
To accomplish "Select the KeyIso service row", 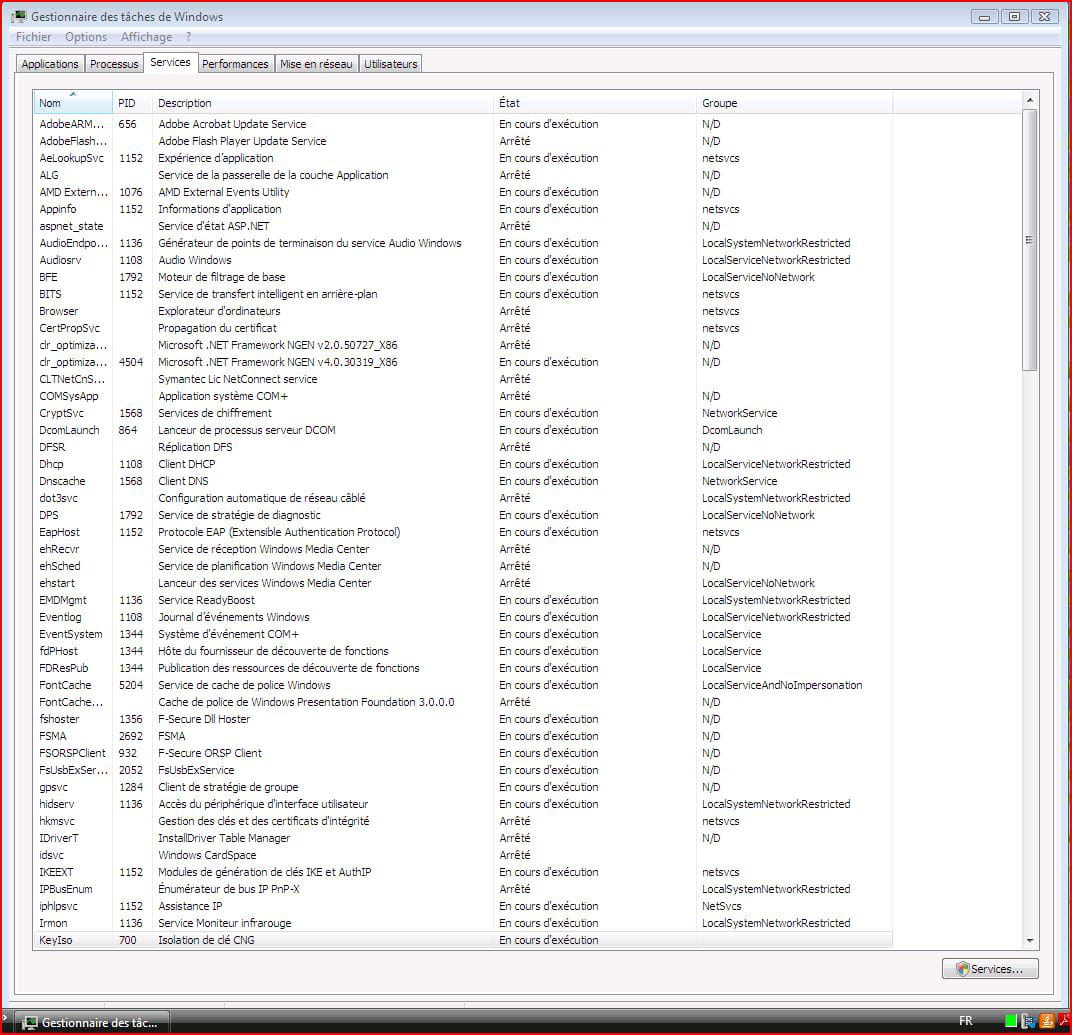I will tap(462, 940).
